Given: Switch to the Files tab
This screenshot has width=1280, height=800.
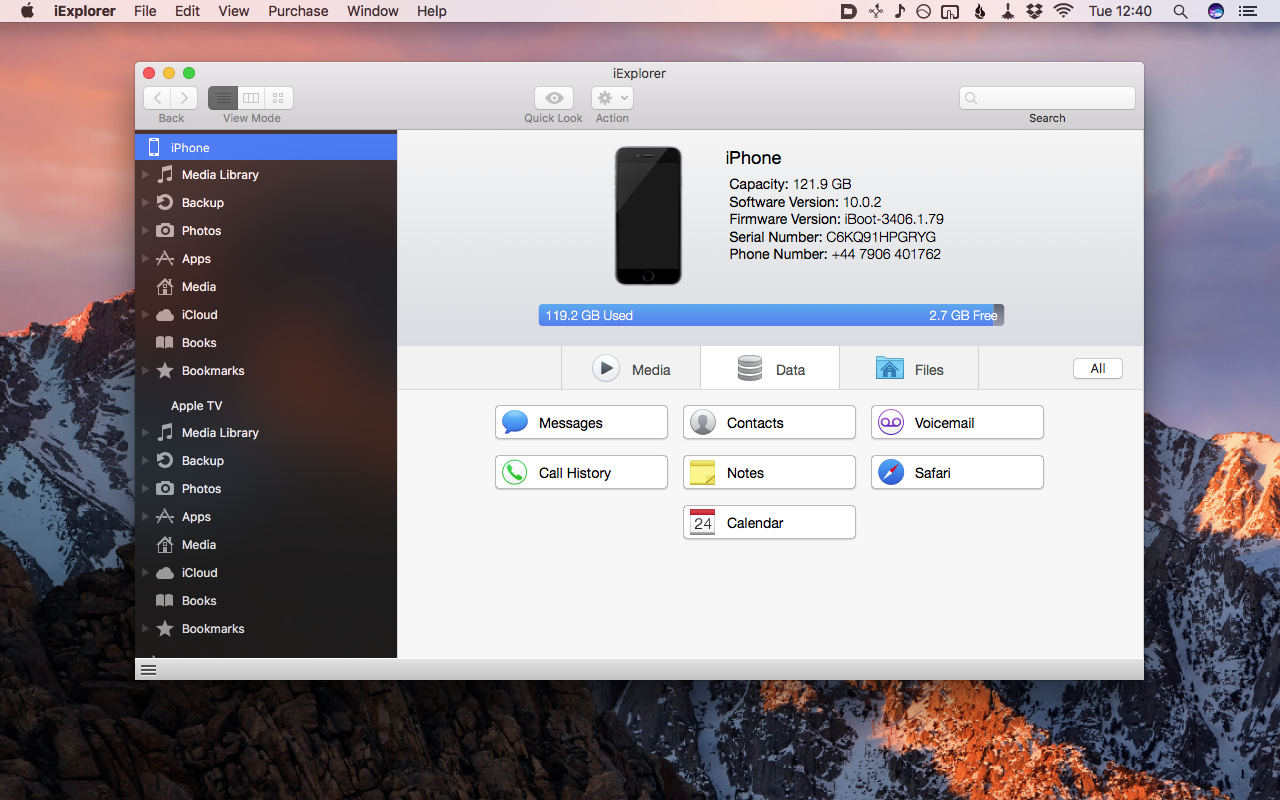Looking at the screenshot, I should [909, 368].
